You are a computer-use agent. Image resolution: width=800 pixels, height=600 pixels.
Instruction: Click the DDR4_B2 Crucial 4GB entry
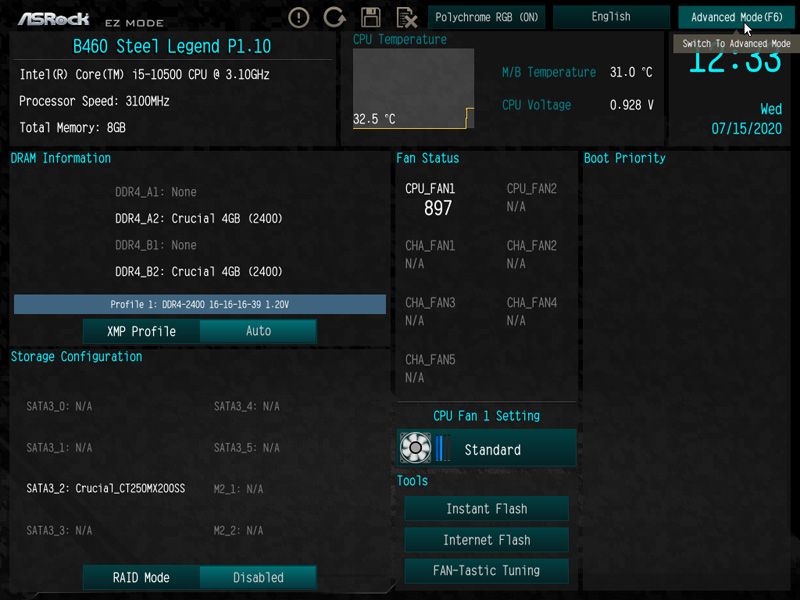[198, 271]
